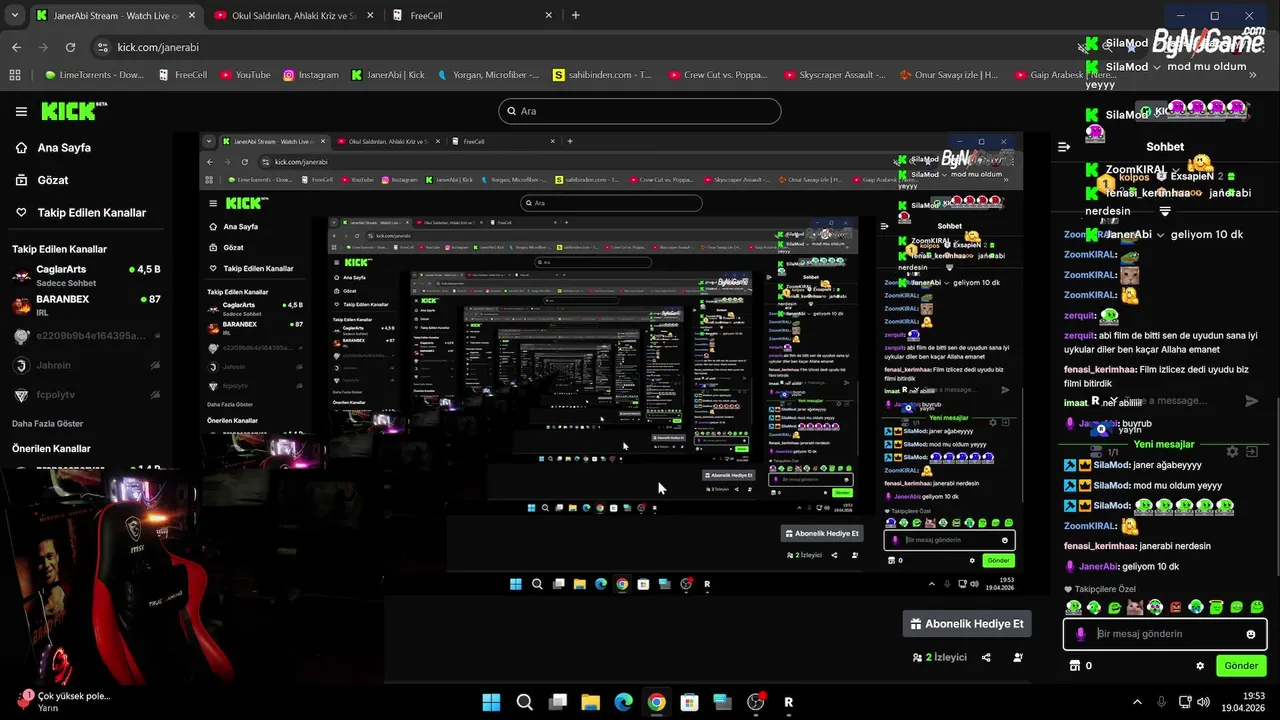Open the apps grid in bookmarks bar
This screenshot has width=1280, height=720.
tap(15, 75)
